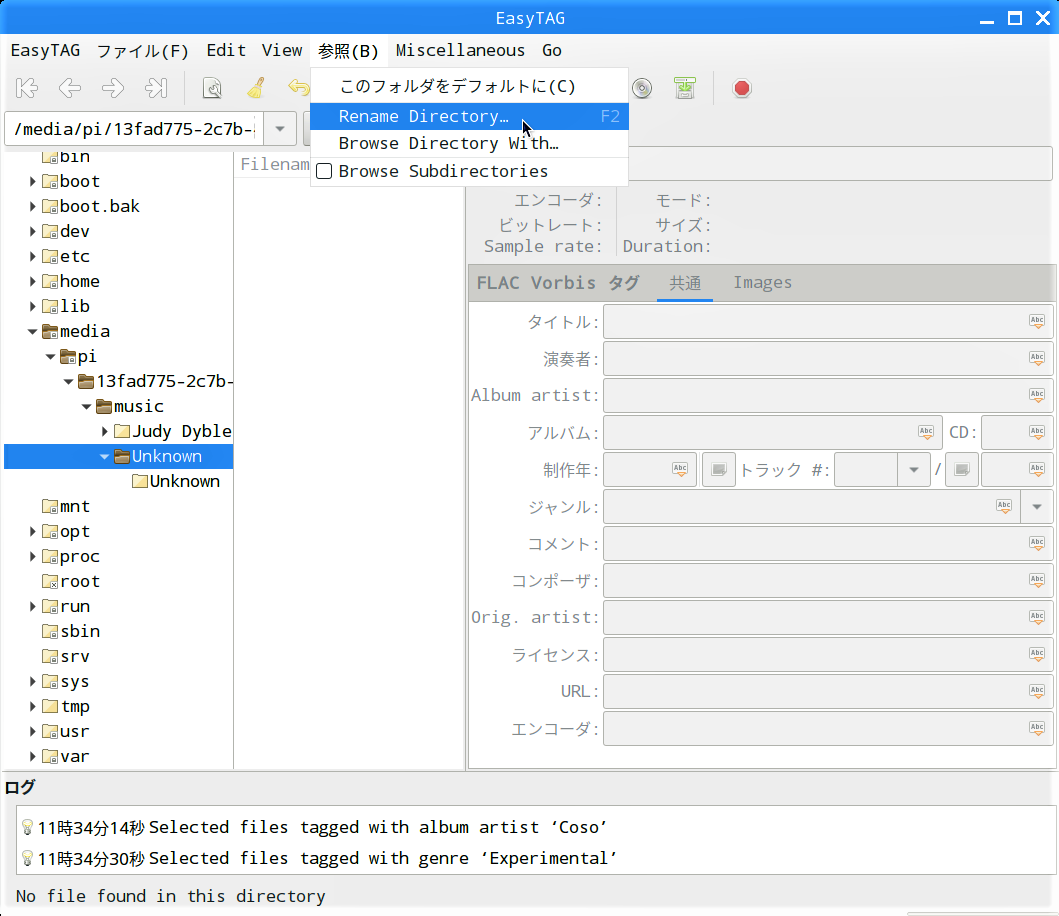This screenshot has width=1059, height=916.
Task: Collapse the media folder
Action: (x=32, y=331)
